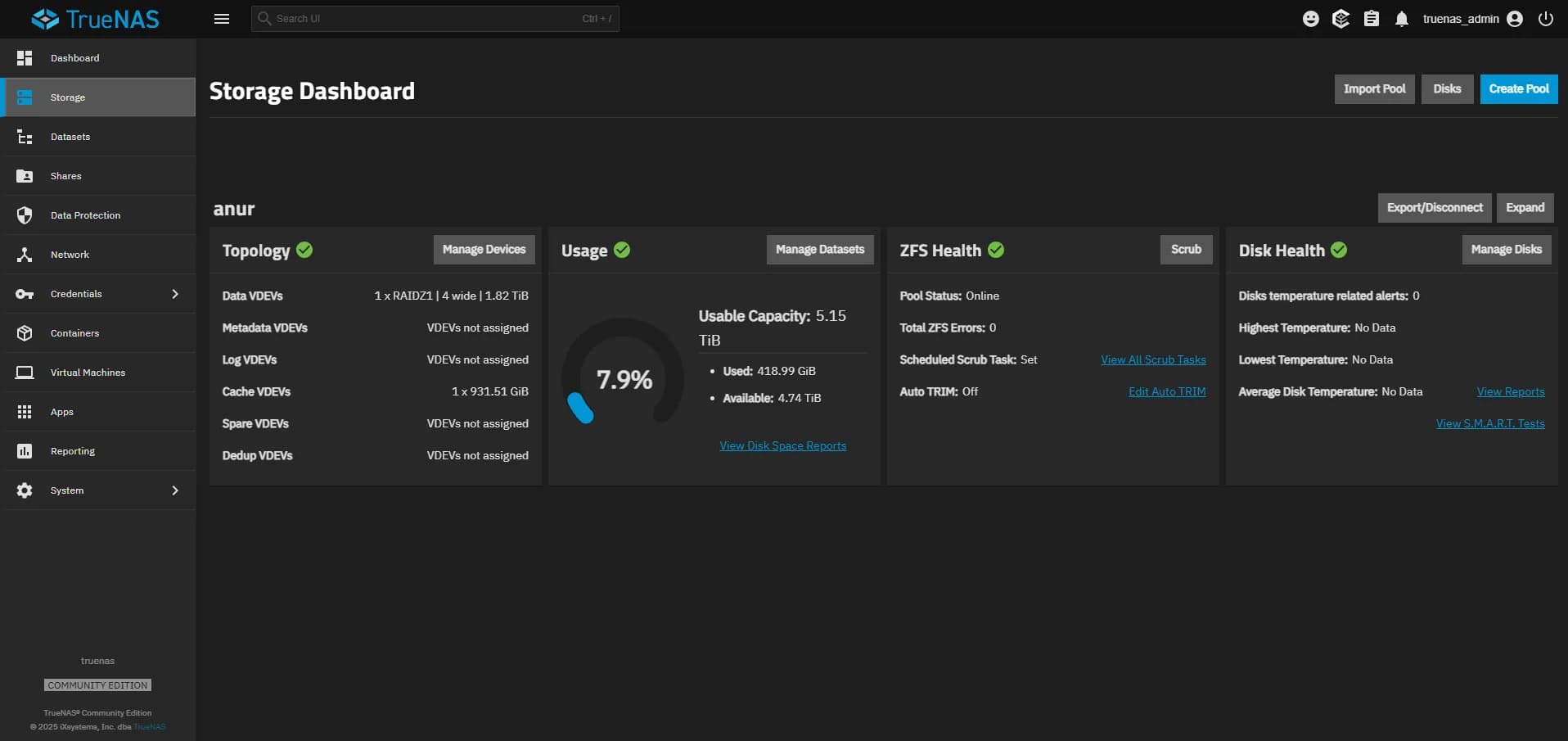Expand the Credentials sidebar section
Viewport: 1568px width, 741px height.
coord(76,293)
